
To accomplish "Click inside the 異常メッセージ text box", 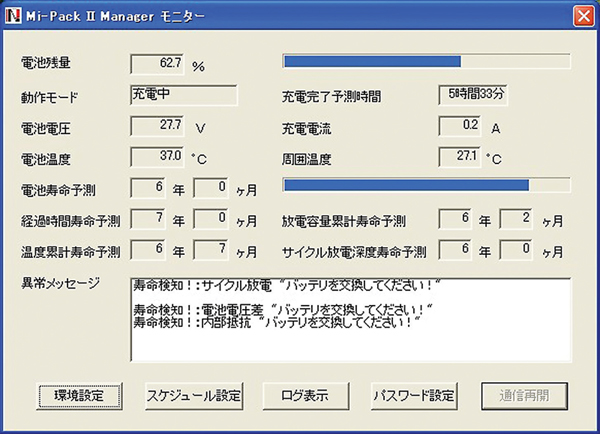I will pyautogui.click(x=350, y=318).
